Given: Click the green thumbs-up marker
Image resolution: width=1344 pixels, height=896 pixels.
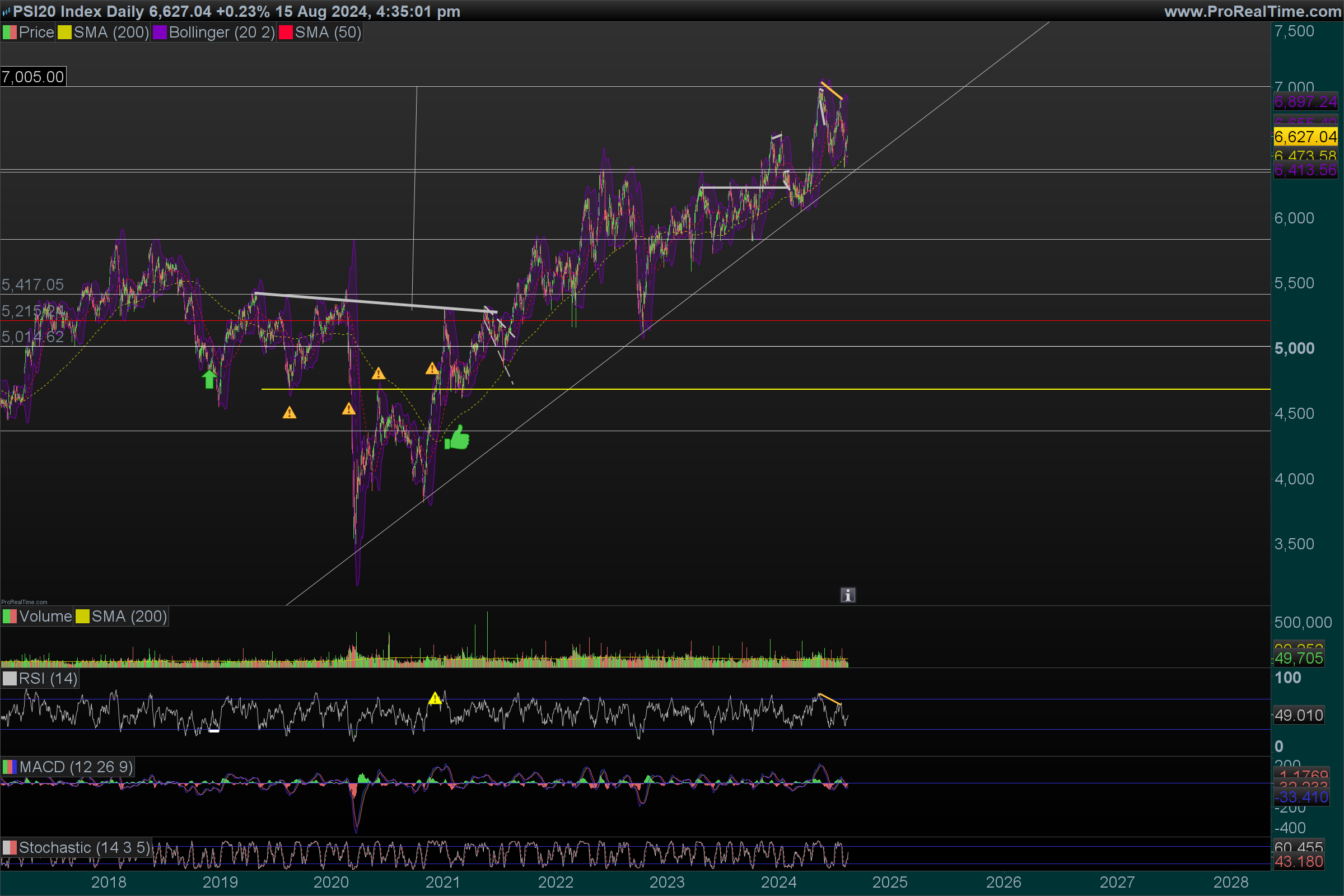Looking at the screenshot, I should (x=457, y=438).
